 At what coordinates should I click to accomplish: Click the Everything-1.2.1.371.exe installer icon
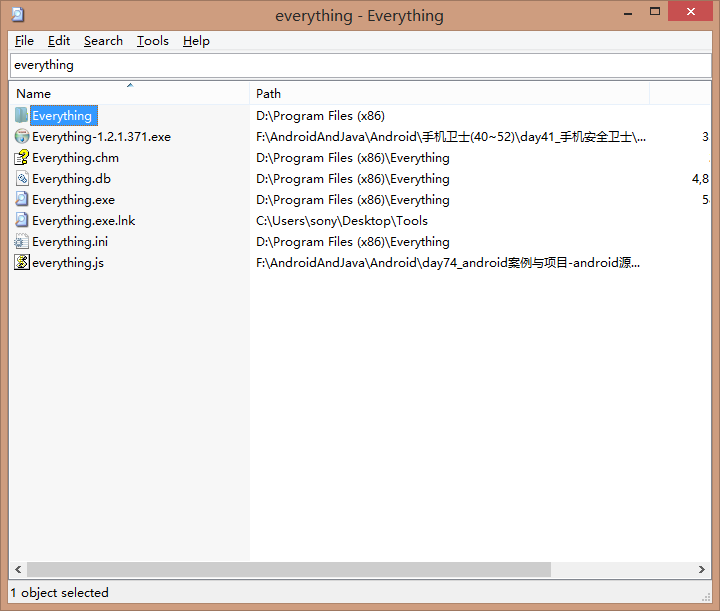[22, 136]
